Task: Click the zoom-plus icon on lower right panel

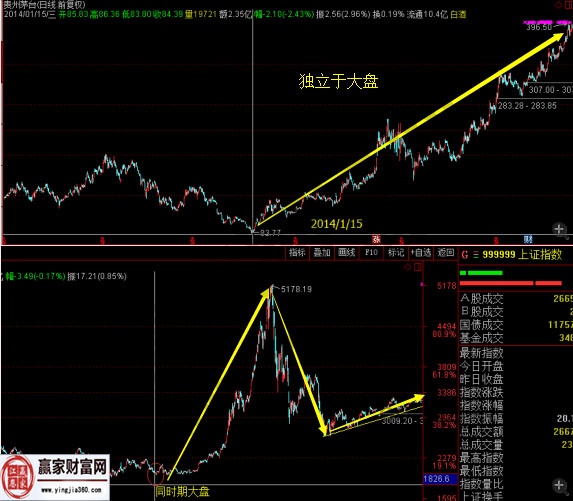Action: pyautogui.click(x=559, y=485)
